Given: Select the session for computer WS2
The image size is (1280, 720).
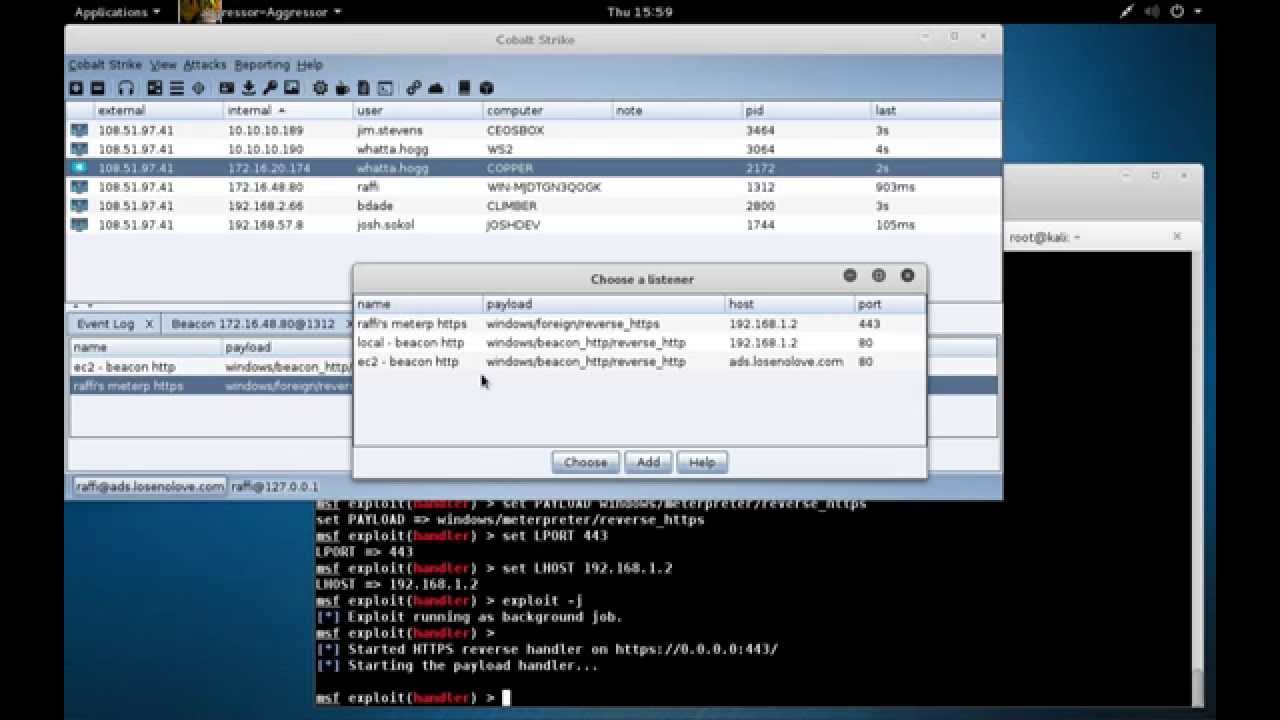Looking at the screenshot, I should [533, 149].
